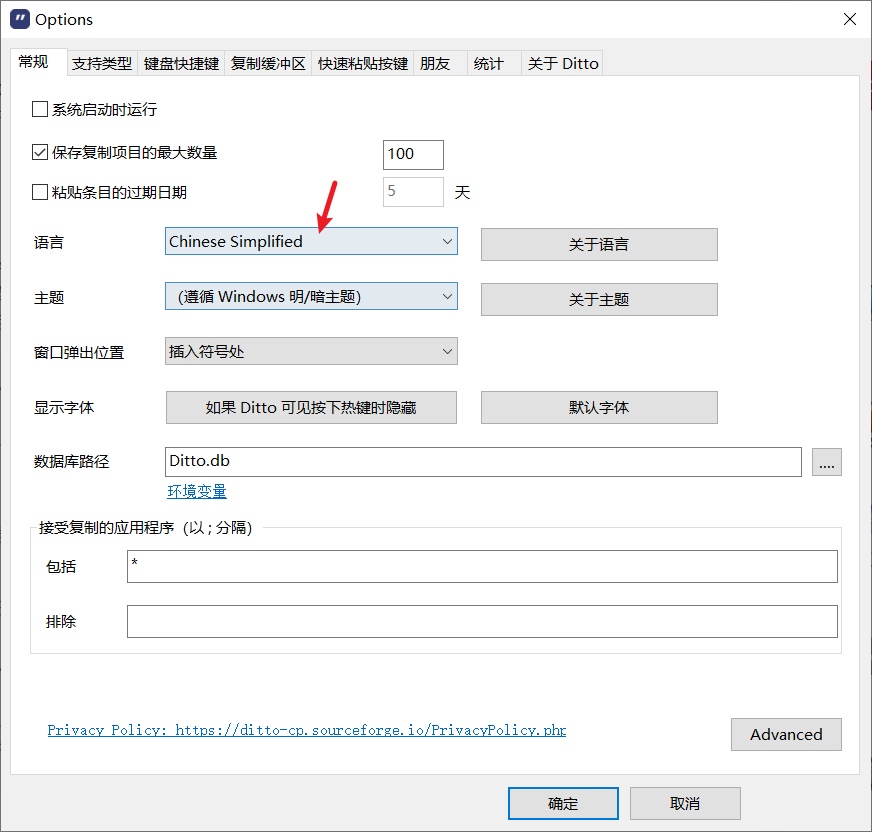Go to the 快速粘贴按键 tab
The height and width of the screenshot is (832, 872).
(x=363, y=63)
